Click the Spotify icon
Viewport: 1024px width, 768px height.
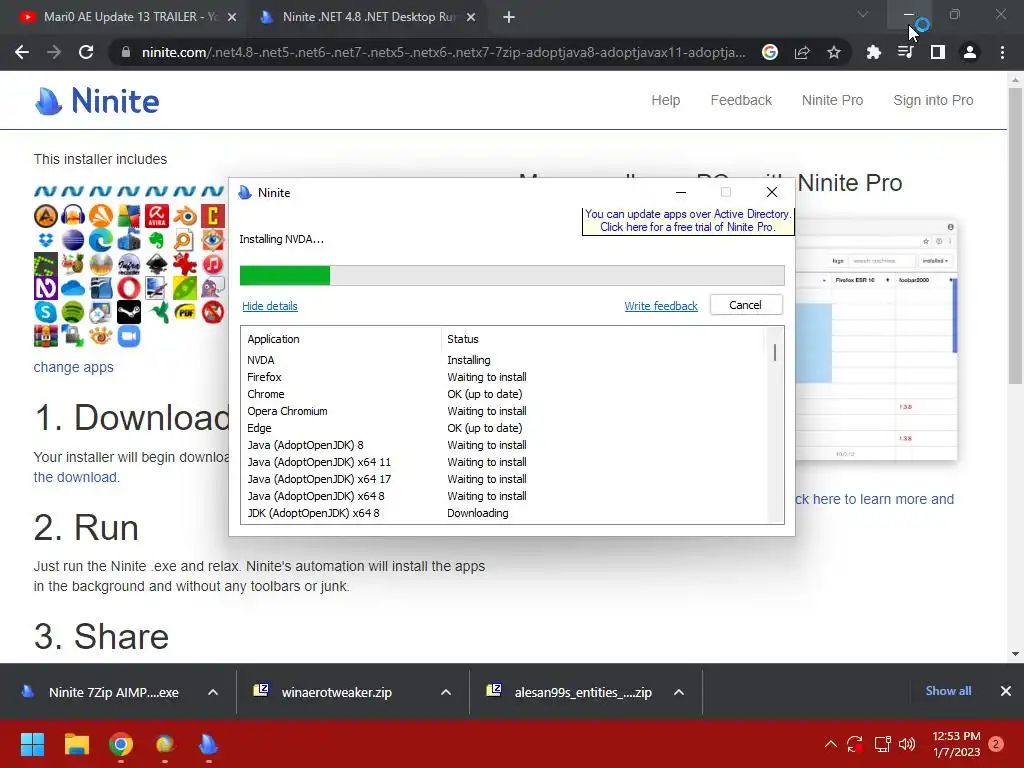(x=73, y=312)
